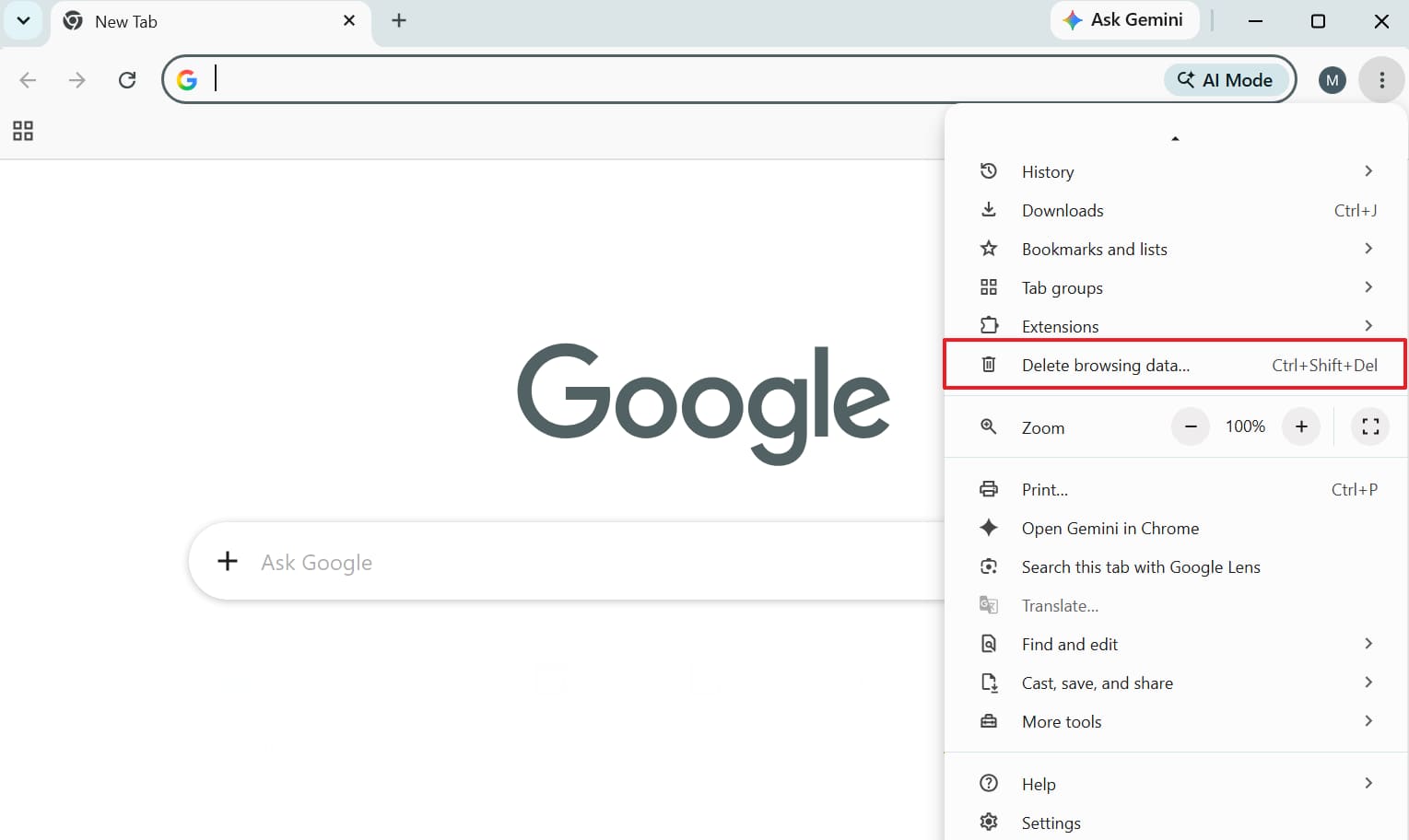Click the three-dot Chrome menu icon
The image size is (1409, 840).
pyautogui.click(x=1381, y=80)
